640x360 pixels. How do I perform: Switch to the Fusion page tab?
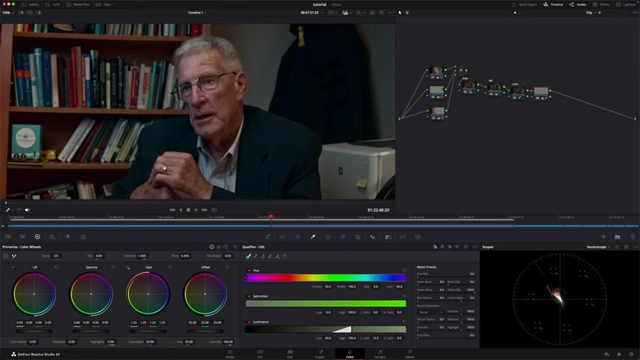tap(320, 354)
